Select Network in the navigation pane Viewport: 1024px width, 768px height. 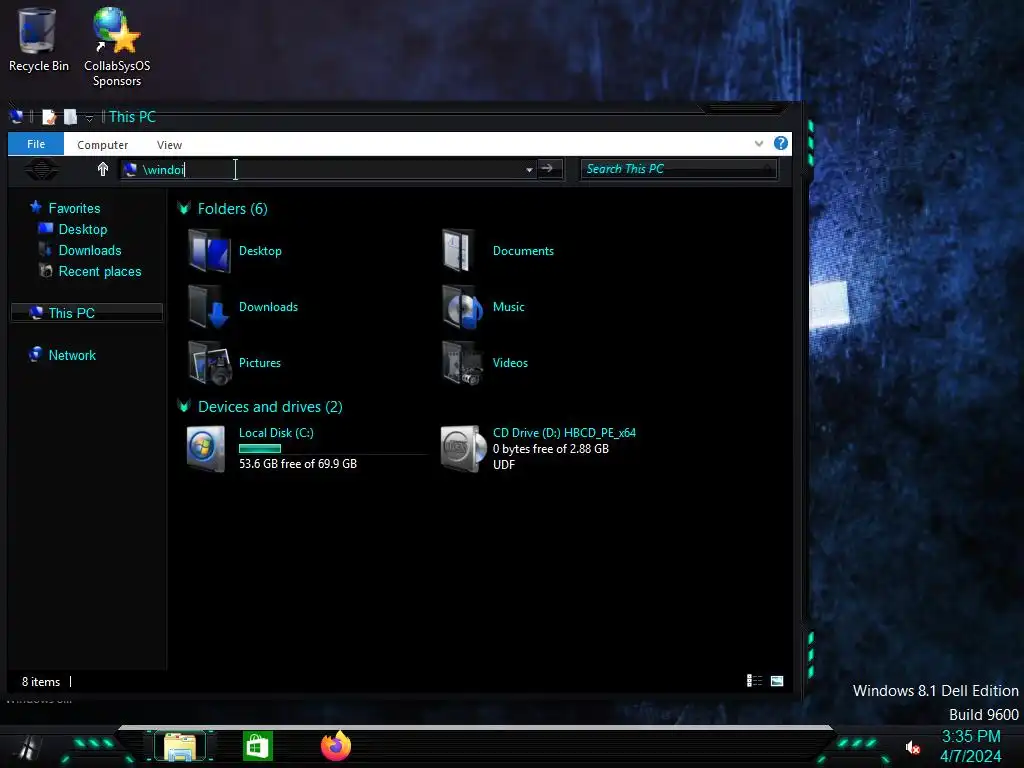[x=72, y=355]
